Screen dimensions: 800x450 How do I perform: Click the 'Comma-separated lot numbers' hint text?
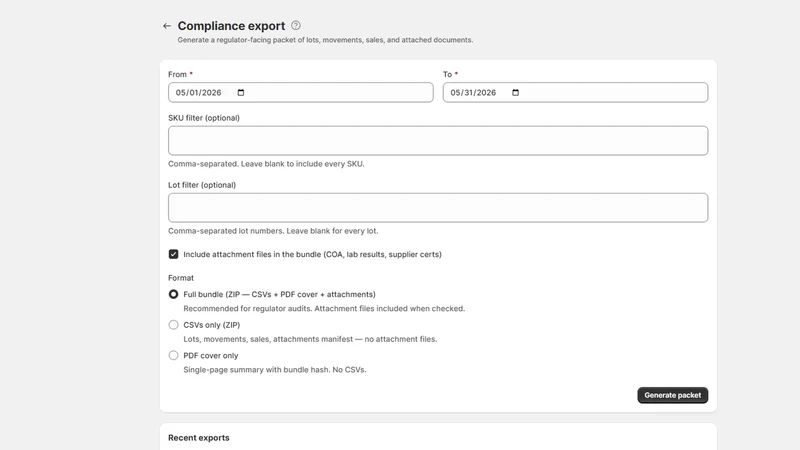273,231
